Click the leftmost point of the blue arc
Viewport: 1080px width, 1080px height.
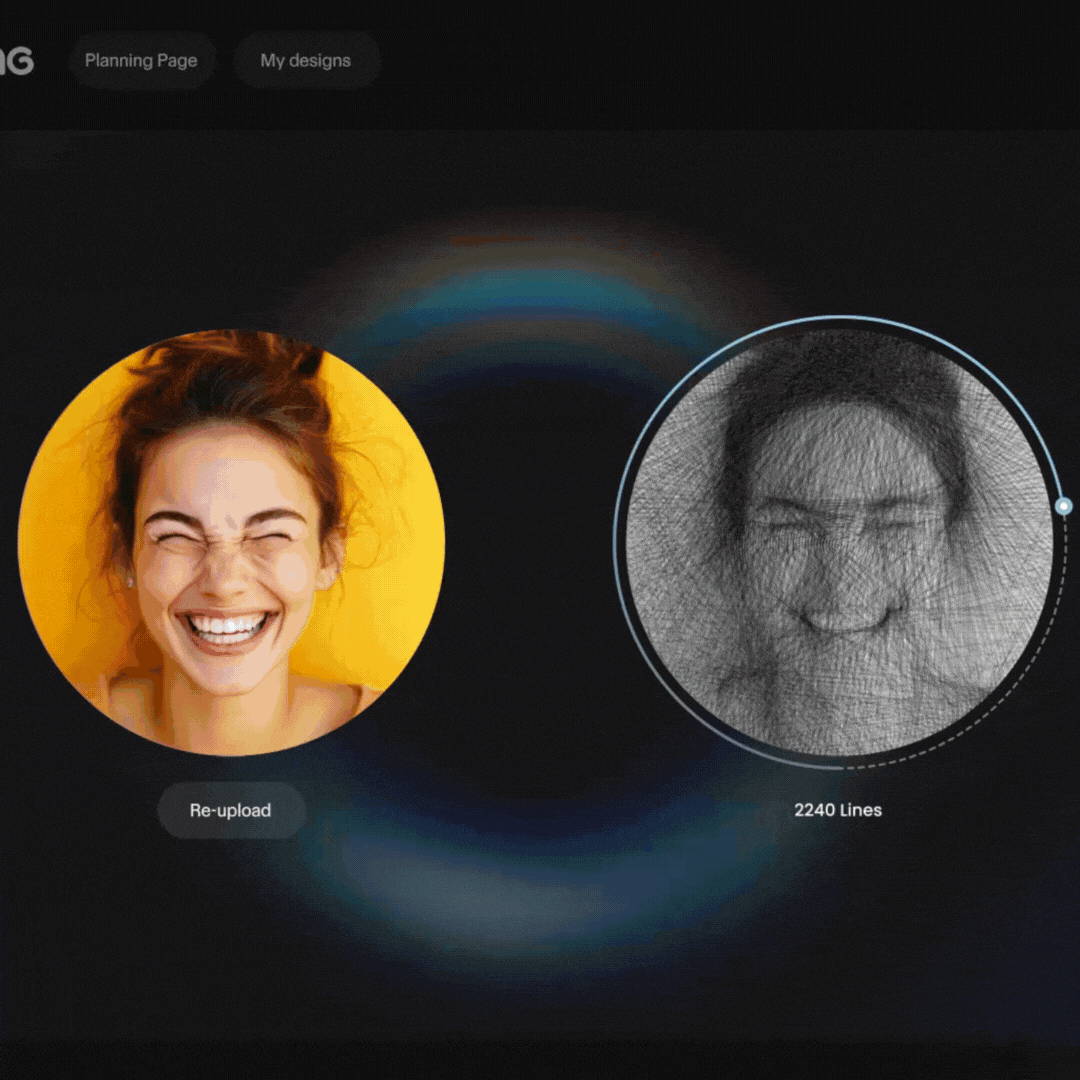click(615, 543)
